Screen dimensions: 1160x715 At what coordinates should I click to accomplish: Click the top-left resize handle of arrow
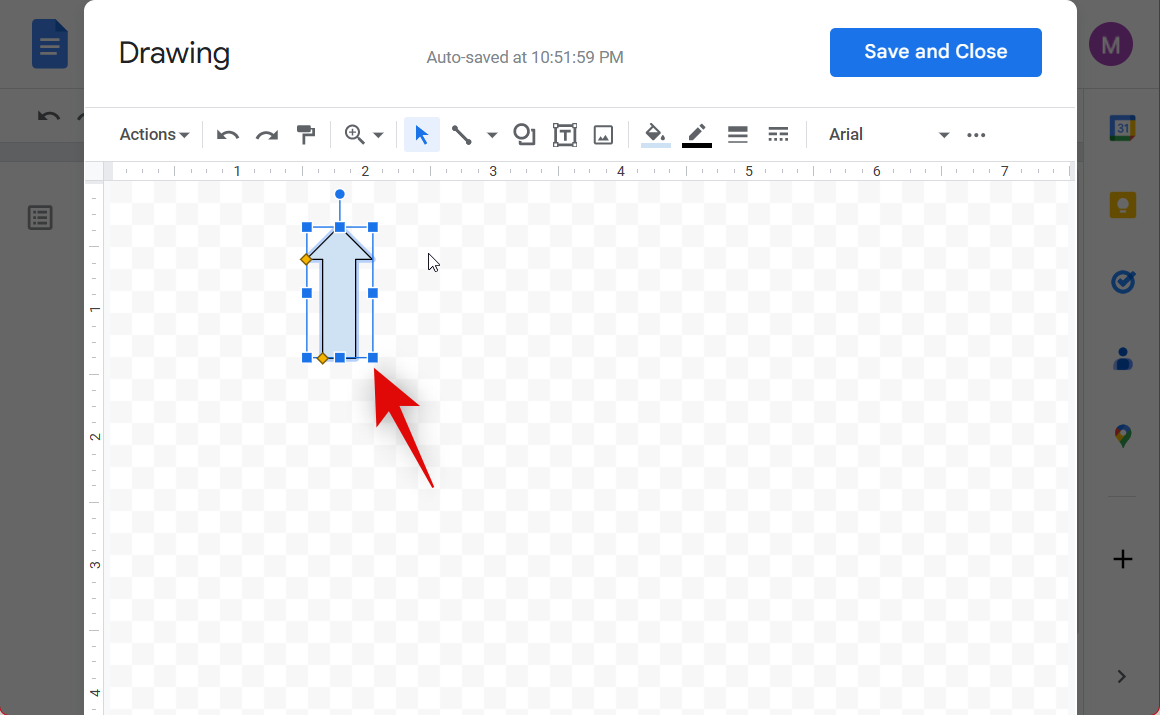pos(307,227)
